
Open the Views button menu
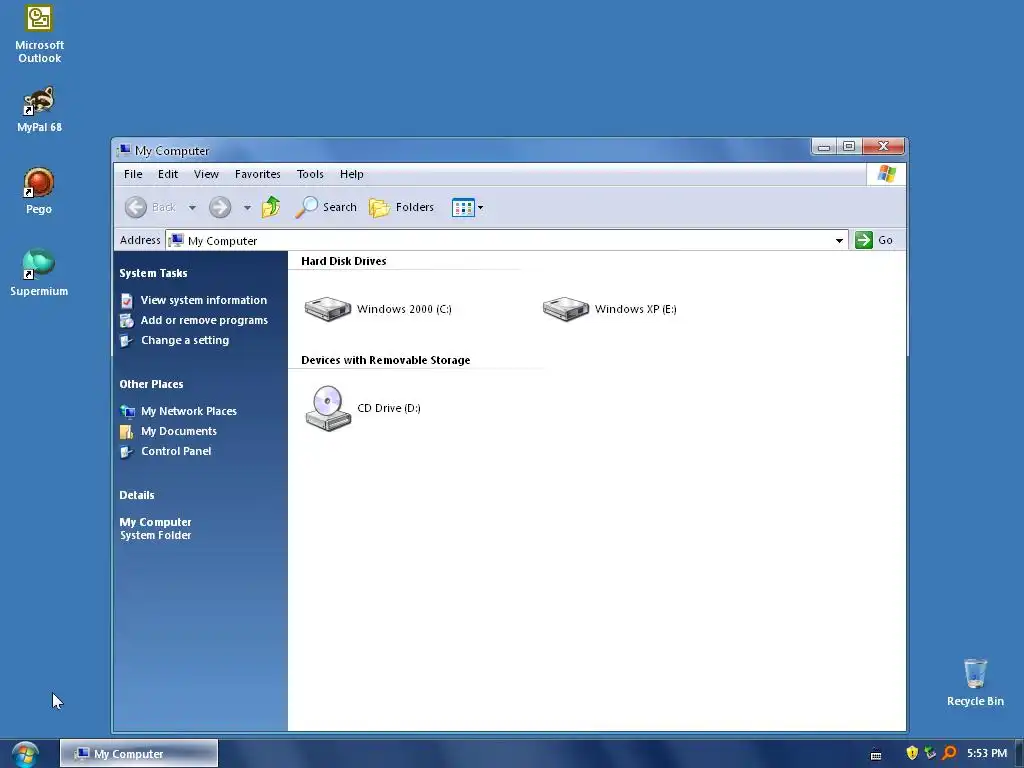(467, 208)
